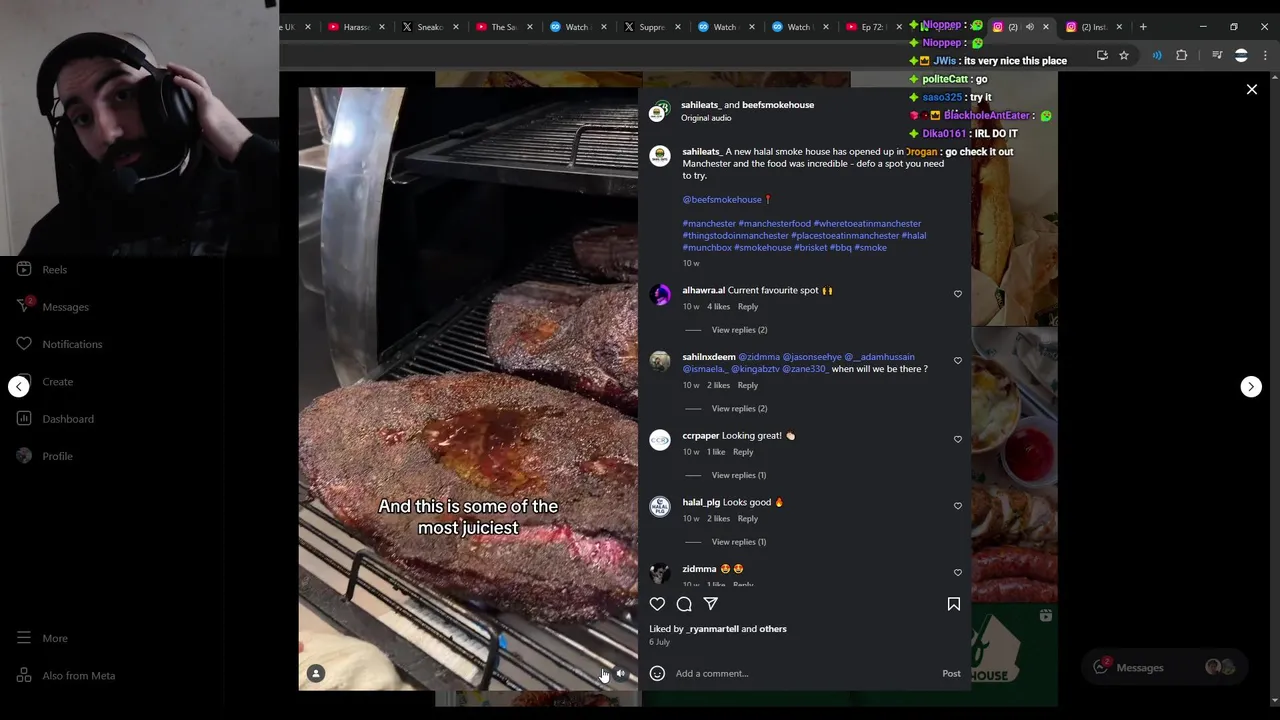The height and width of the screenshot is (720, 1280).
Task: Open a new browser tab
Action: (1143, 27)
